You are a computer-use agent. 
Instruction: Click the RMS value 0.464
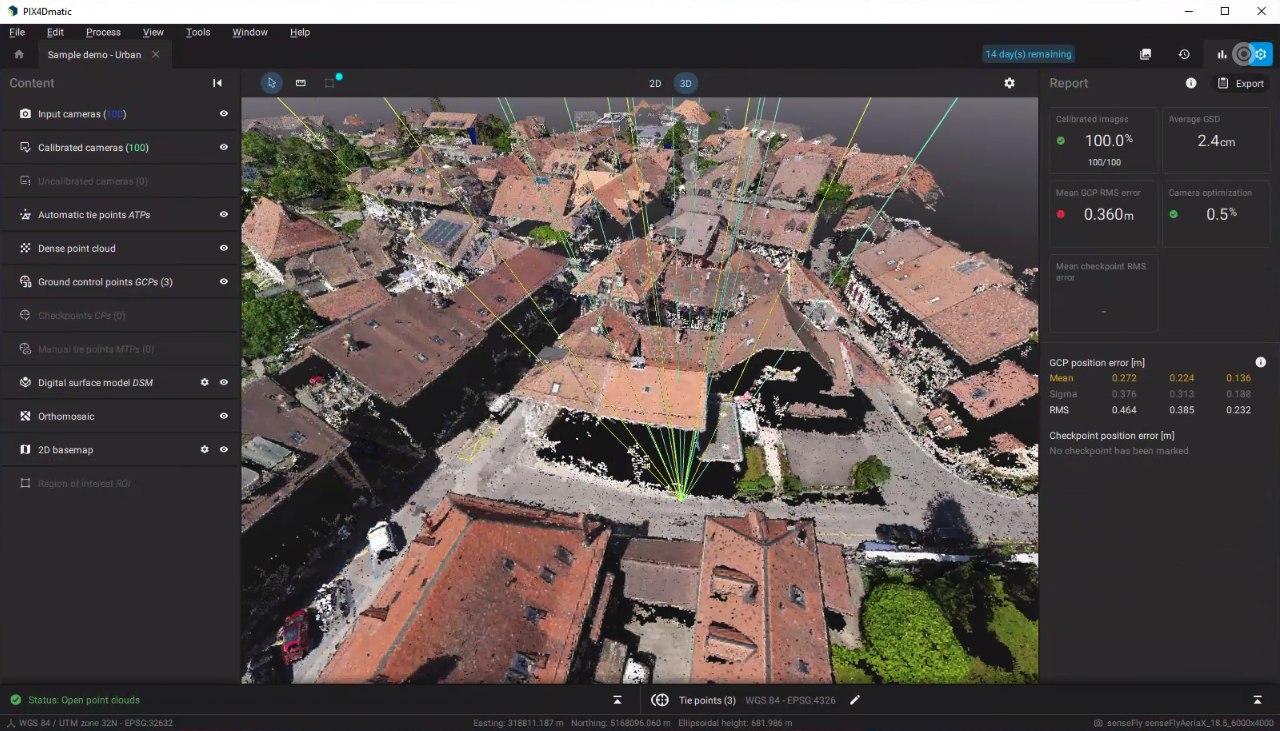(1124, 410)
